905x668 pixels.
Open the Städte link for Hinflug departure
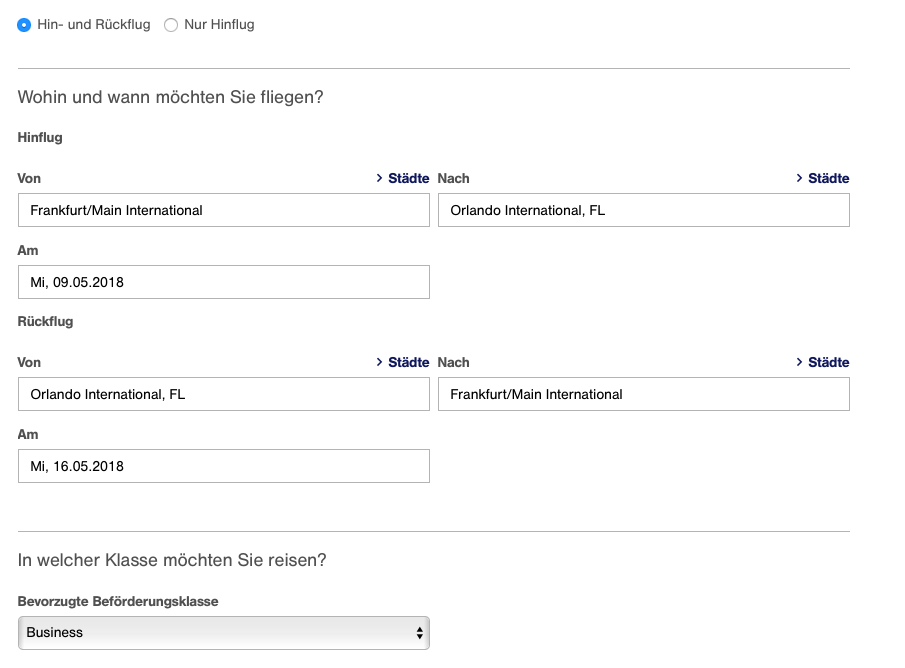pos(408,178)
